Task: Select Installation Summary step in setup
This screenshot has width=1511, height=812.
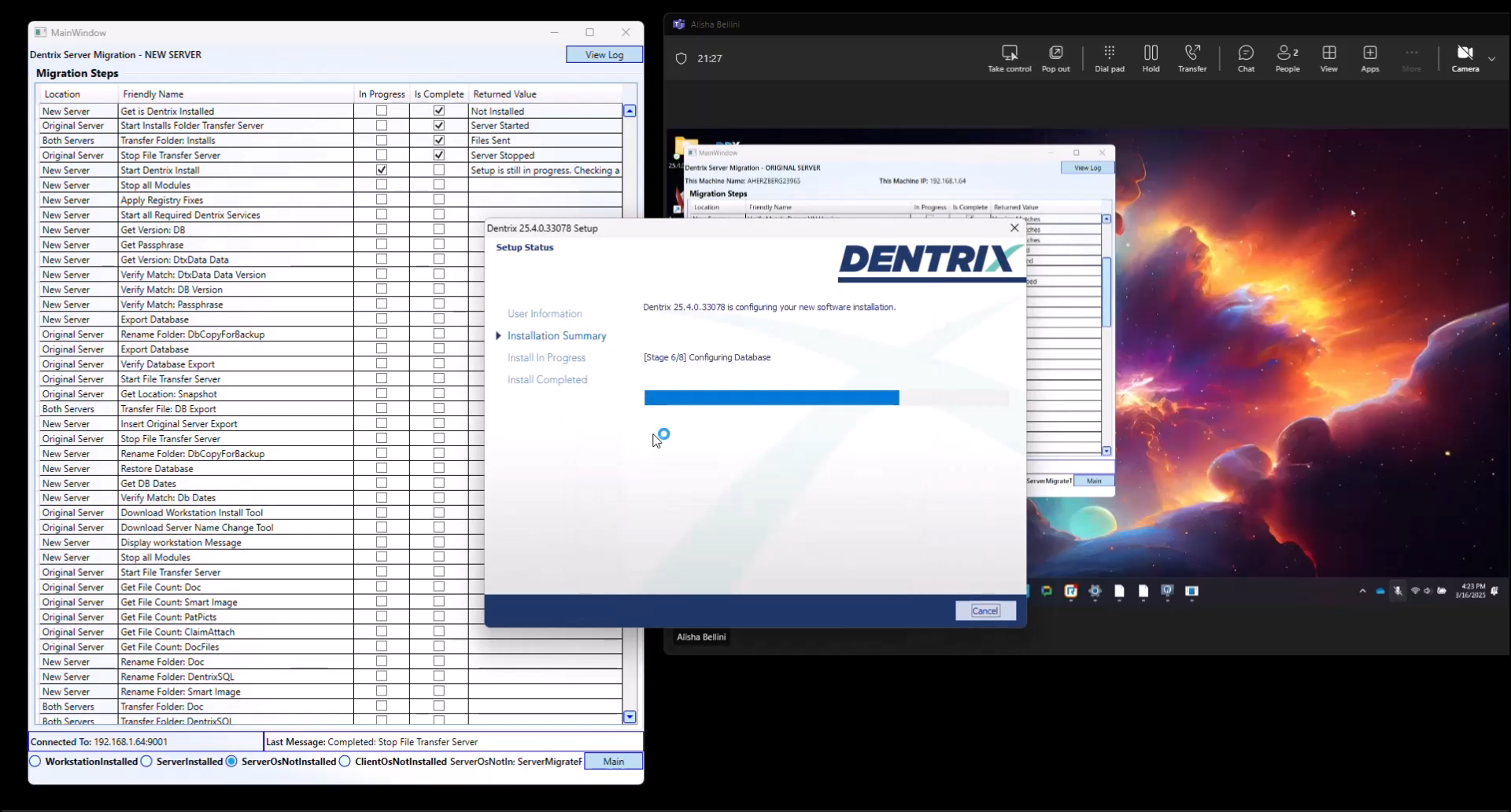Action: point(556,336)
